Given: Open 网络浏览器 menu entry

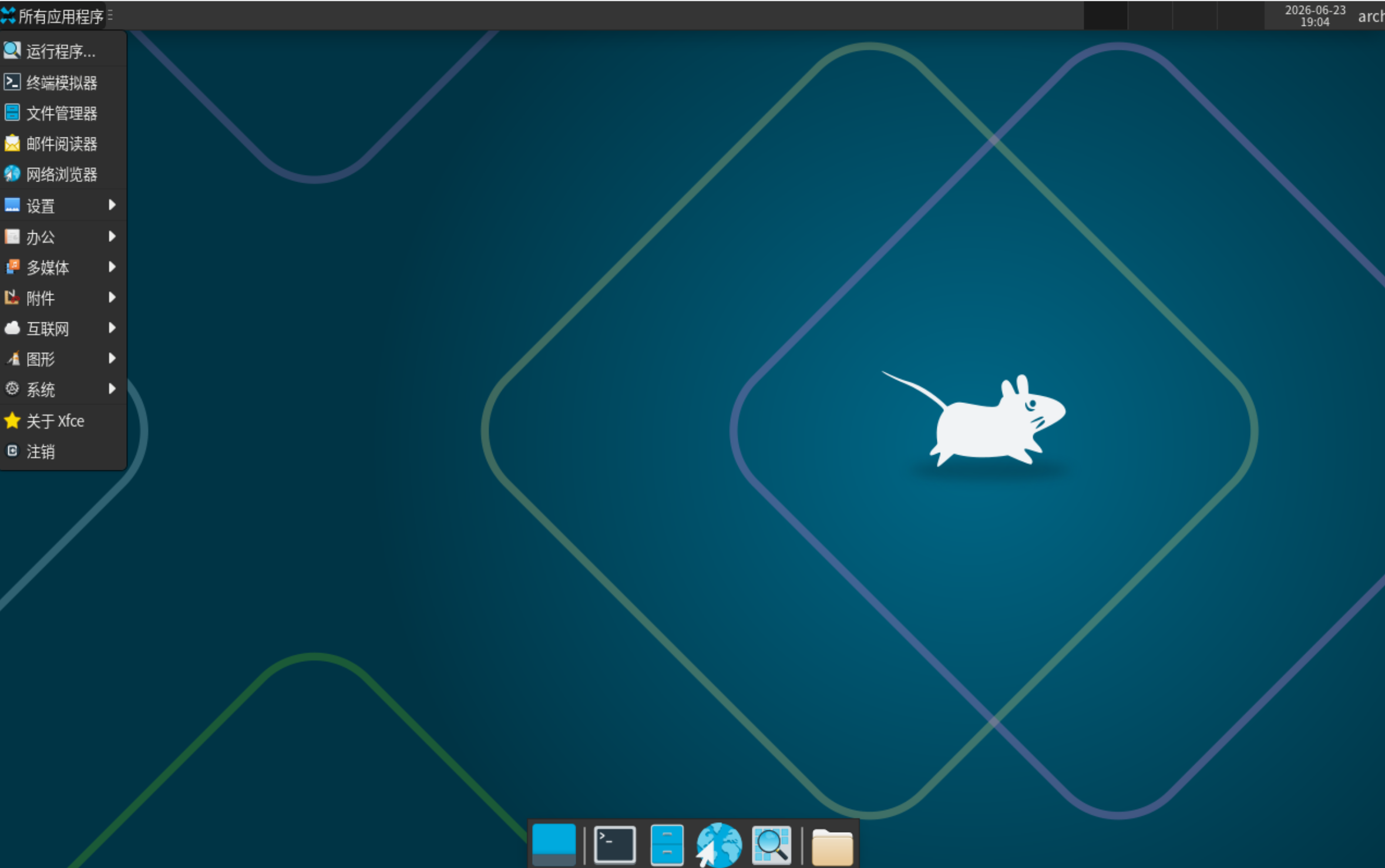Looking at the screenshot, I should 63,174.
